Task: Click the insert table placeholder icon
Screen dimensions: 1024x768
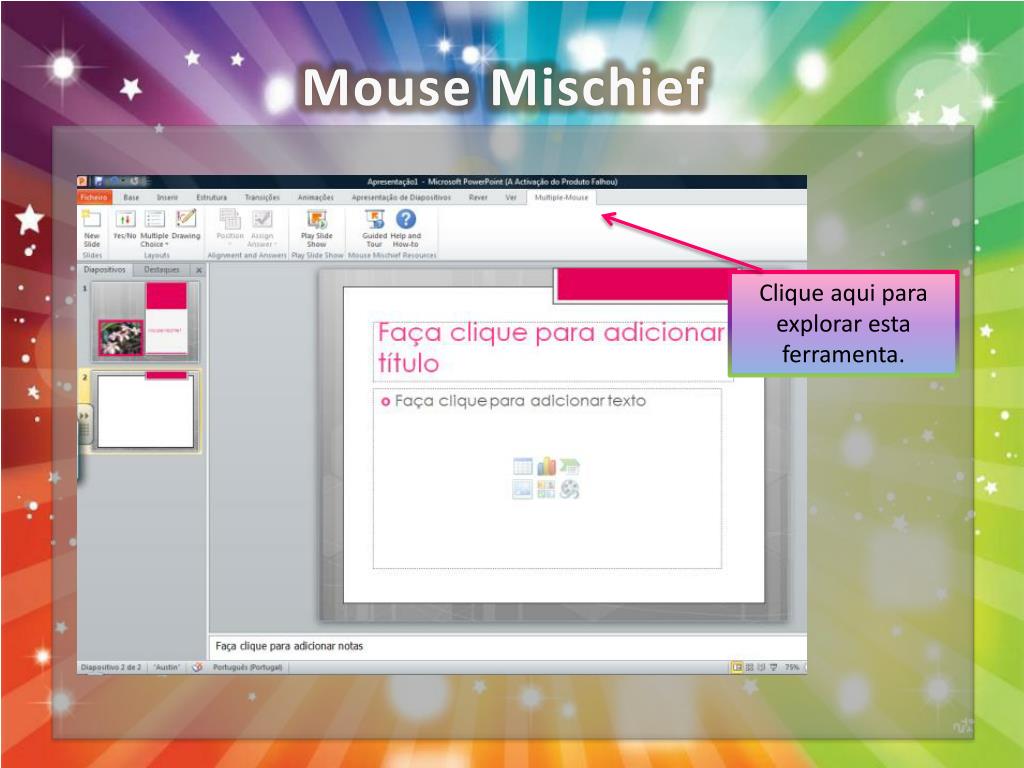Action: [x=523, y=466]
